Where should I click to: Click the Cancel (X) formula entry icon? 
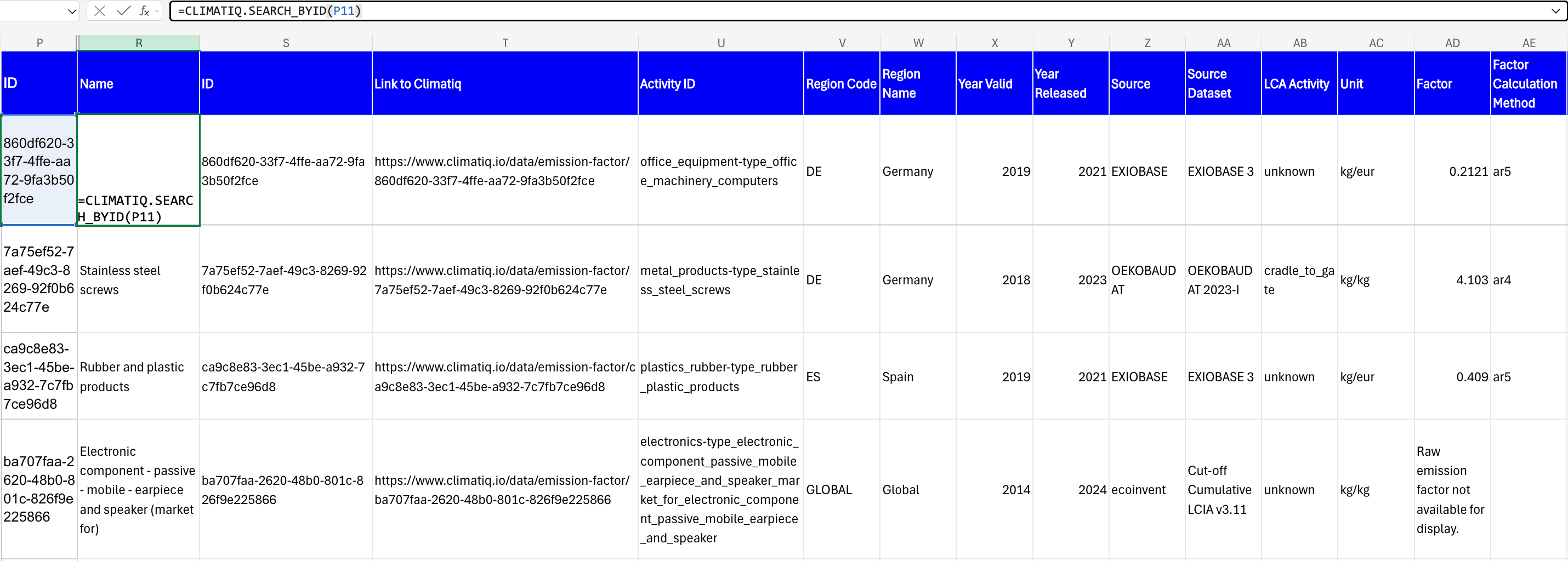tap(100, 11)
